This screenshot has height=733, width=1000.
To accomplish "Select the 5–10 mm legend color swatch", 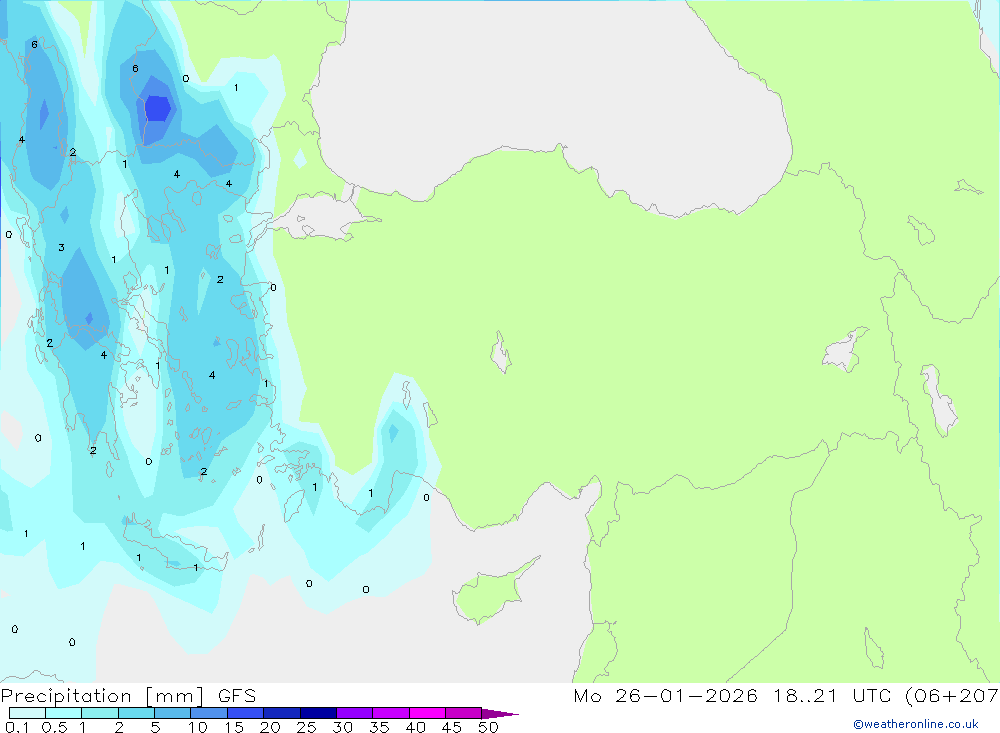I will click(x=173, y=713).
